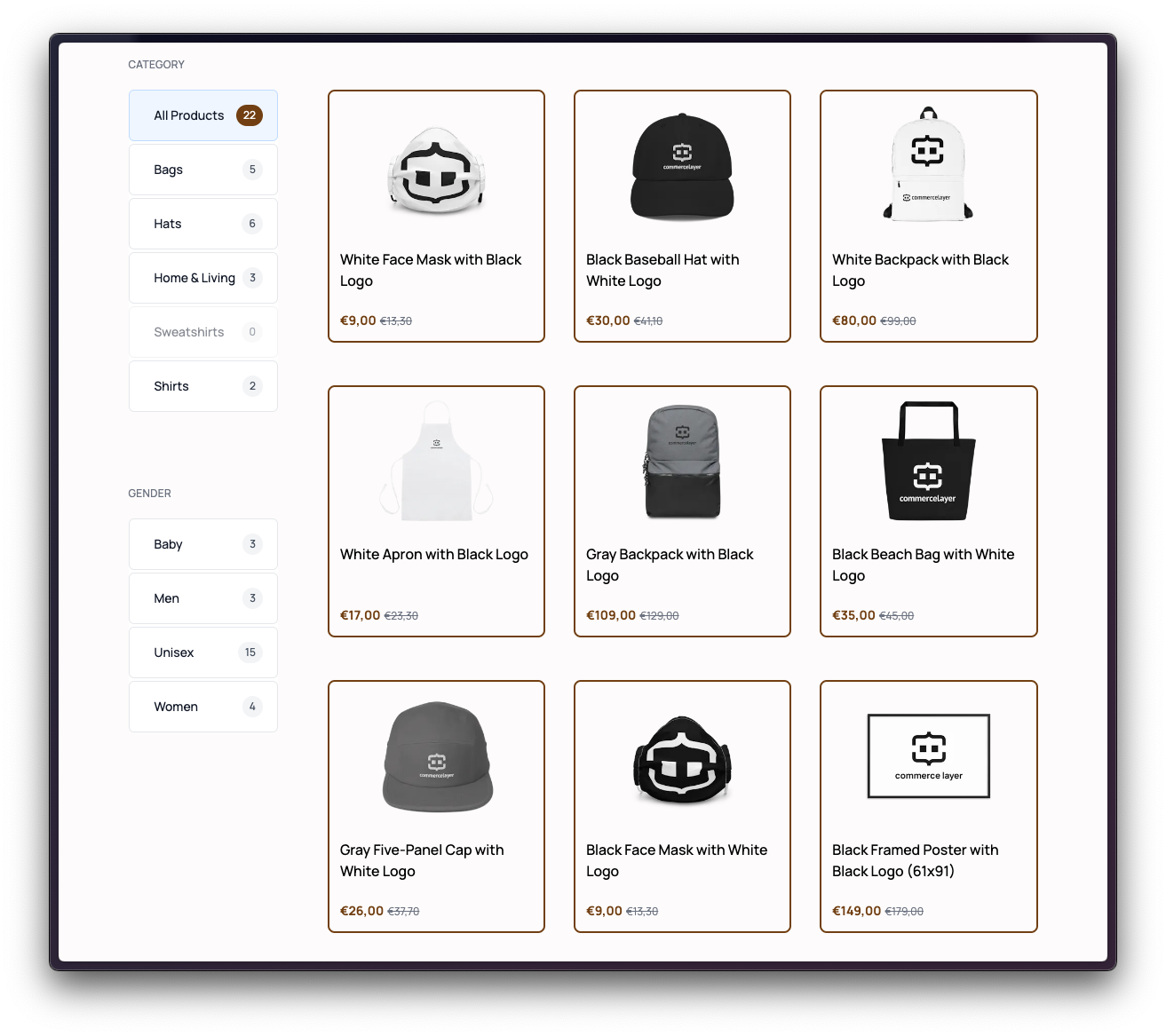Click the €30,00 price on baseball hat

pos(608,320)
